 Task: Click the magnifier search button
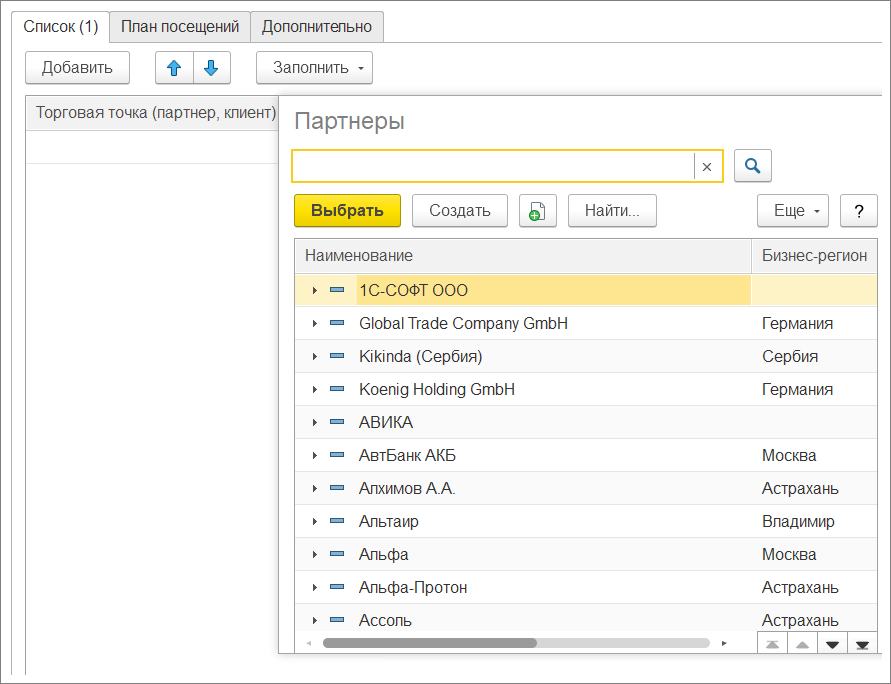click(752, 166)
